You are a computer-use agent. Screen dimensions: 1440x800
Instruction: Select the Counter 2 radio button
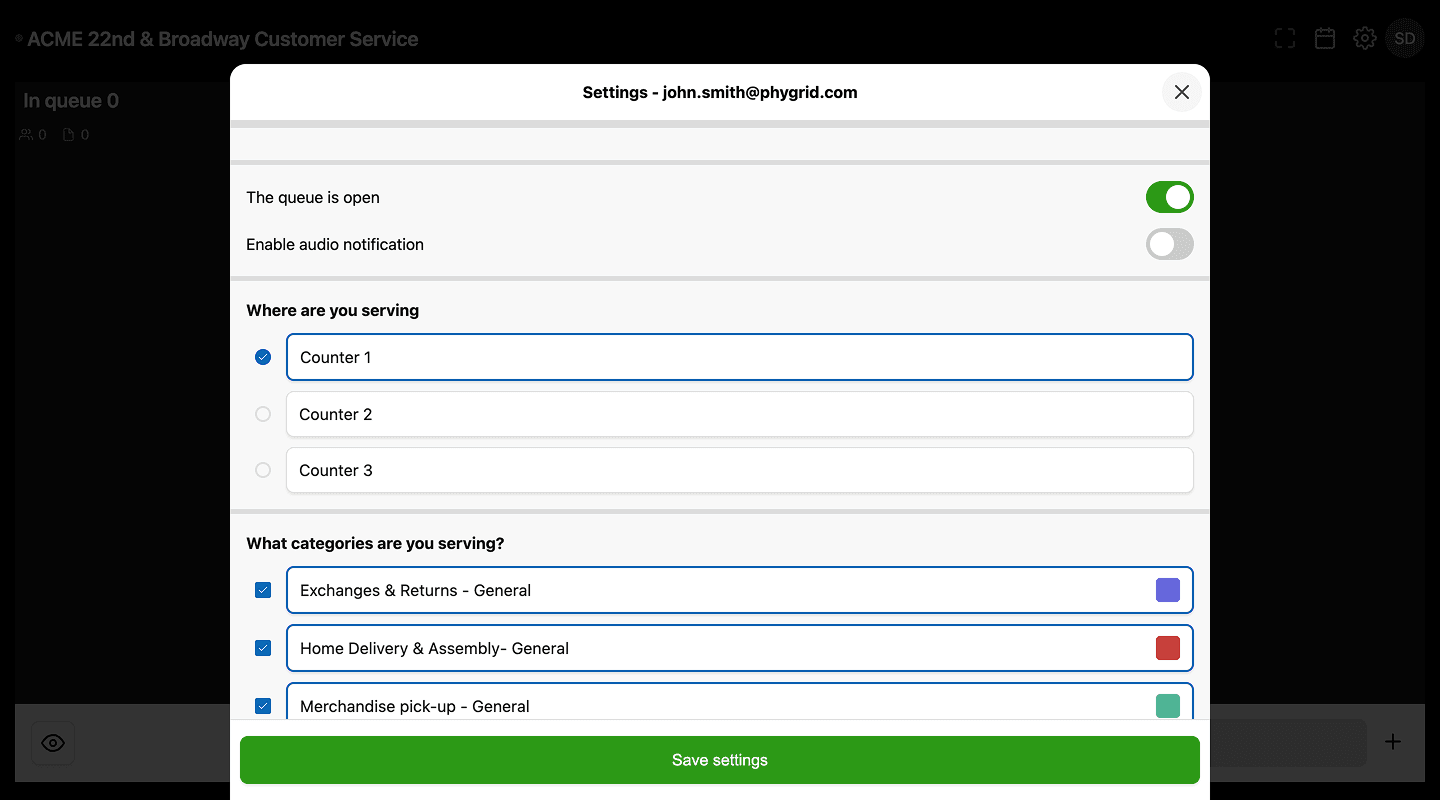click(x=263, y=414)
